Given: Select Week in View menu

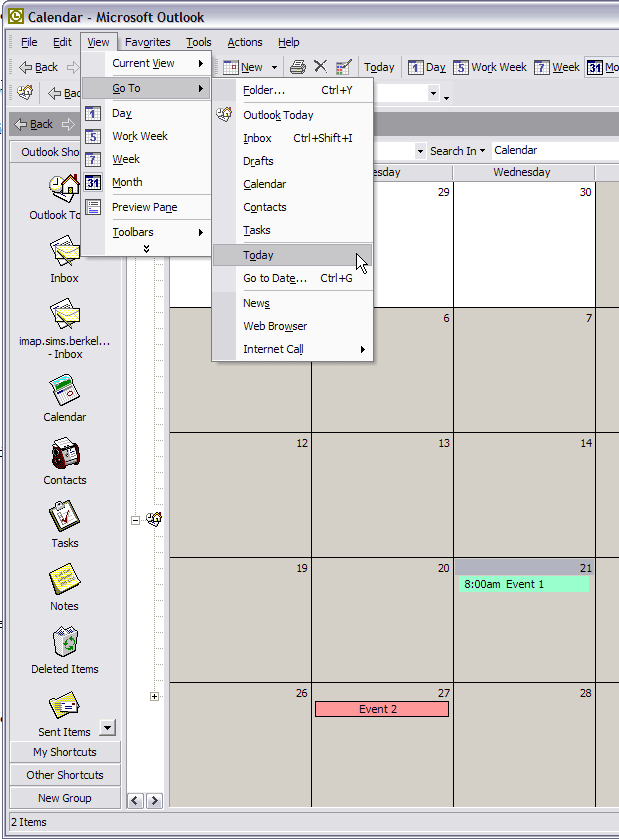Looking at the screenshot, I should pyautogui.click(x=147, y=159).
